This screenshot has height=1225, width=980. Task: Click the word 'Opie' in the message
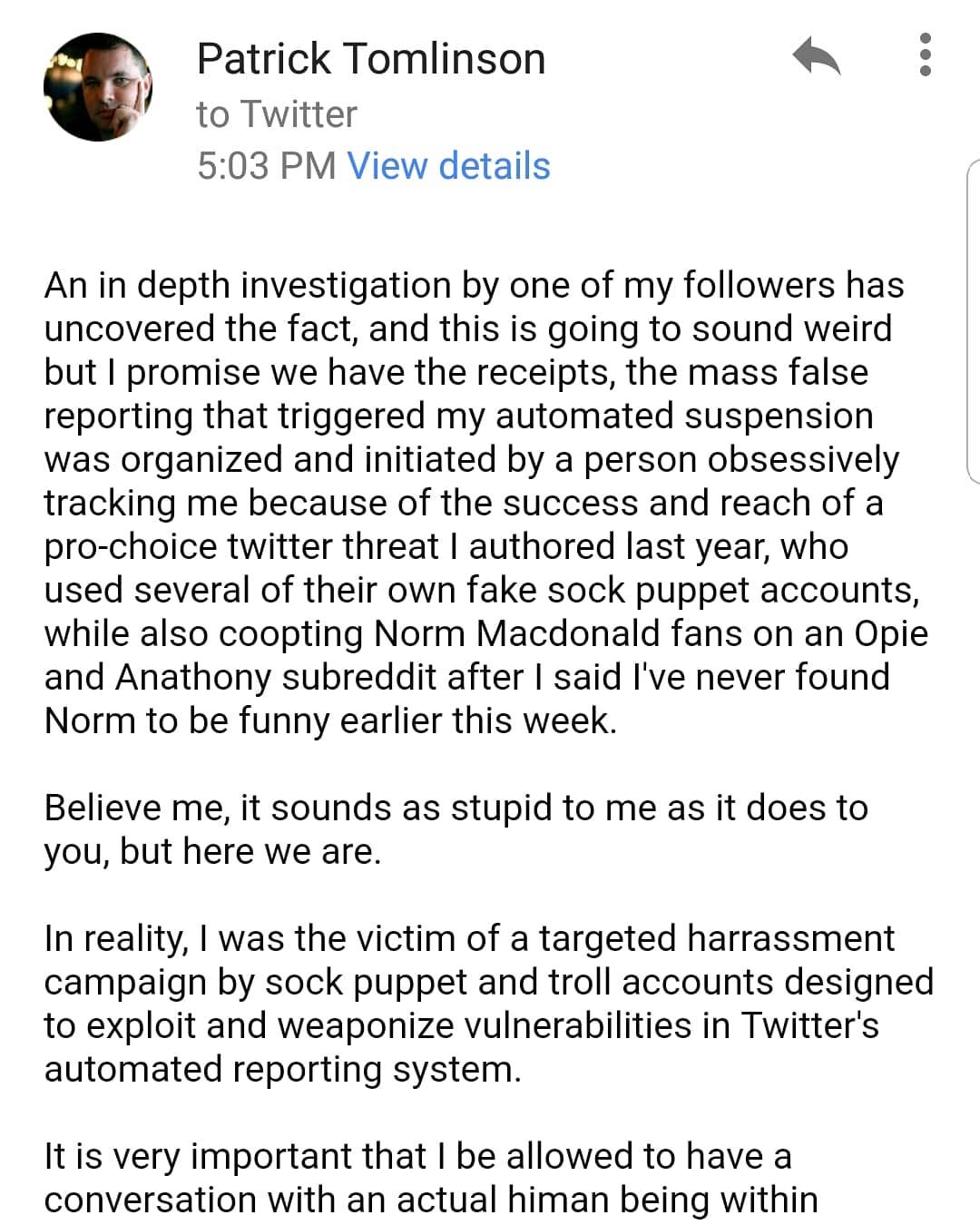(890, 633)
